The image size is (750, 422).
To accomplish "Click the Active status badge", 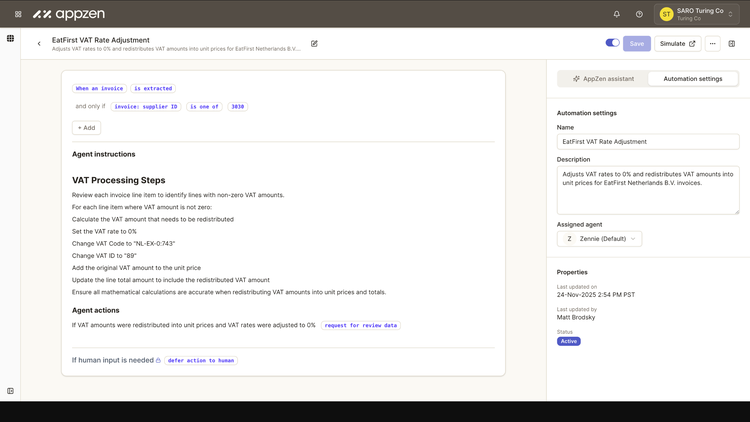I will [568, 341].
